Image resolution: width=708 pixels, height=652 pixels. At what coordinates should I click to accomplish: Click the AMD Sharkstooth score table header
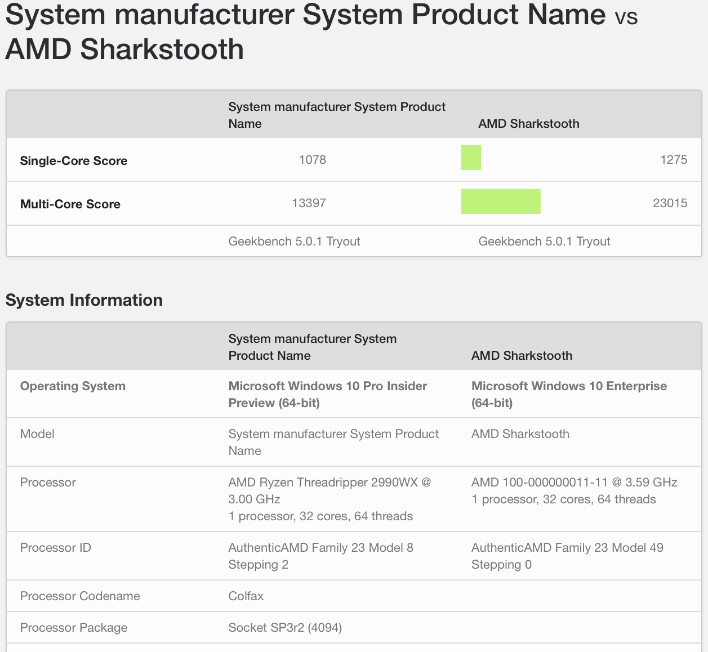coord(529,124)
